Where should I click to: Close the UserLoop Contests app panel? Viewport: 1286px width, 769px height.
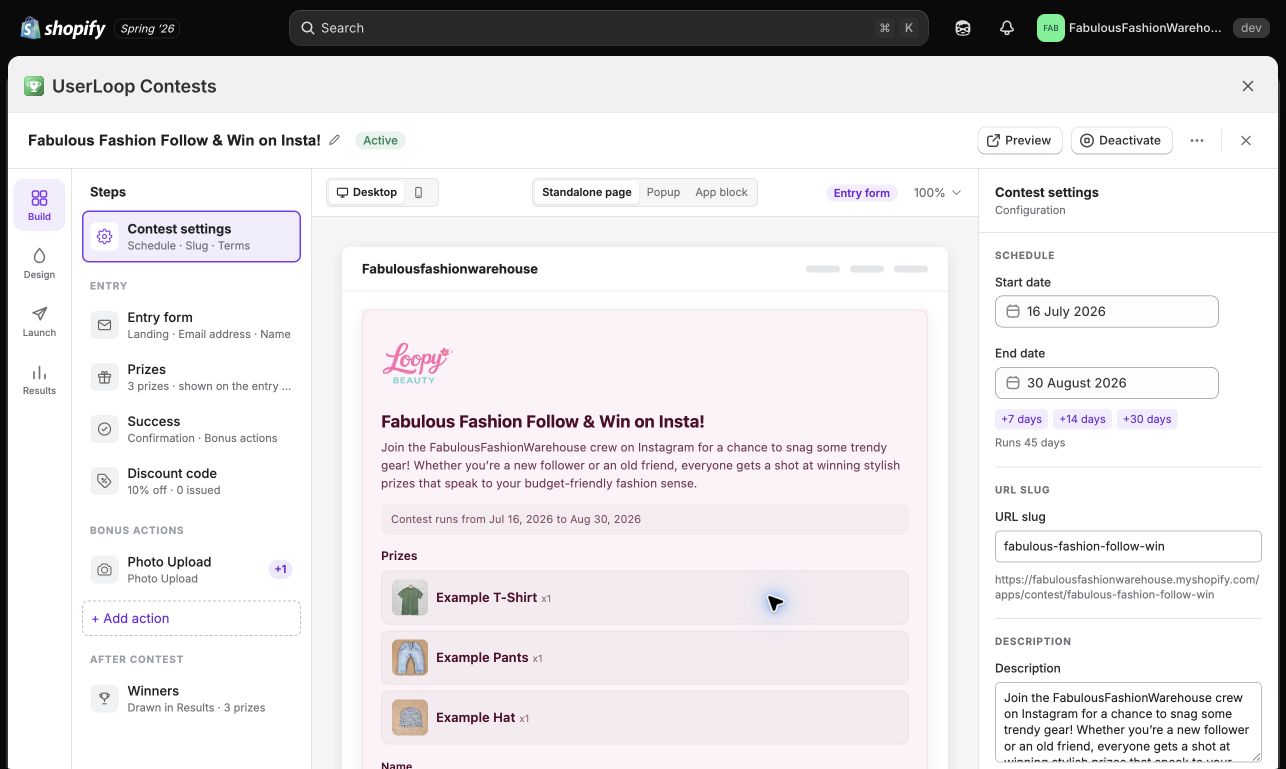(1248, 86)
